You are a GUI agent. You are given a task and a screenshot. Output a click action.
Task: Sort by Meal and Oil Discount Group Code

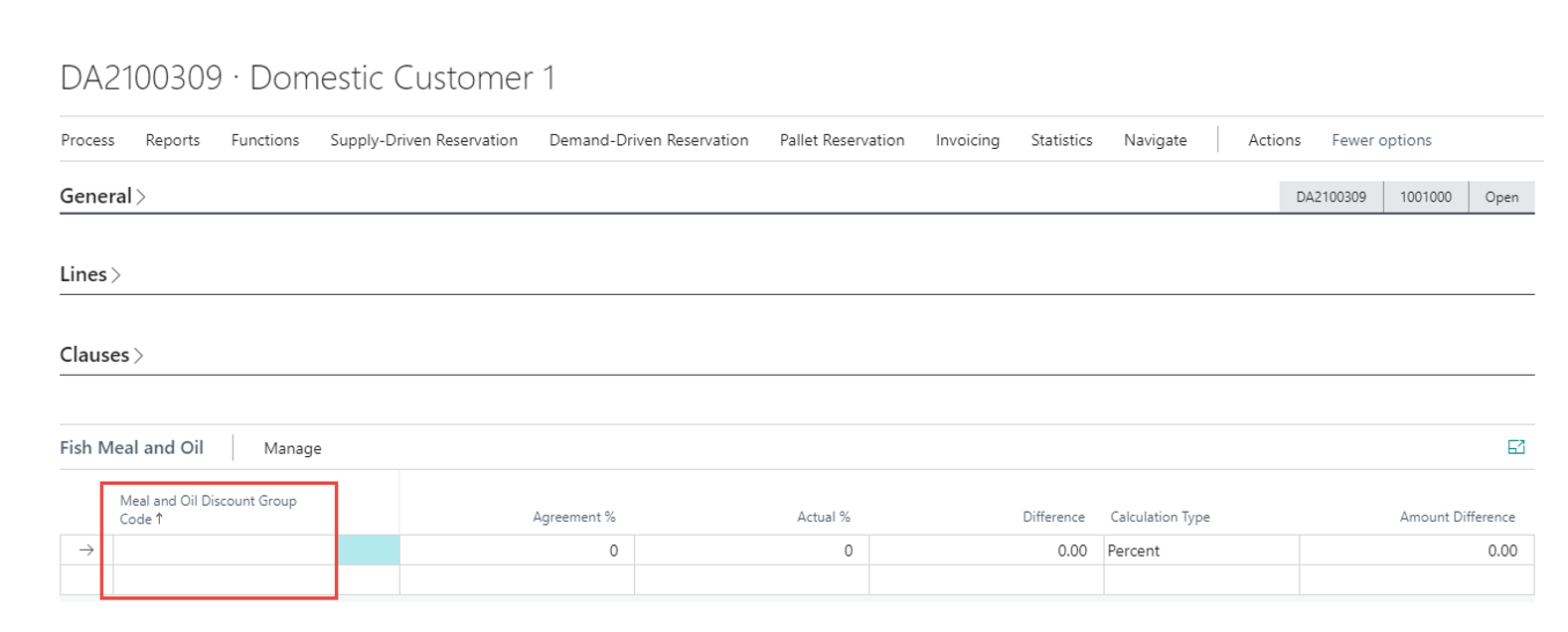pyautogui.click(x=208, y=510)
